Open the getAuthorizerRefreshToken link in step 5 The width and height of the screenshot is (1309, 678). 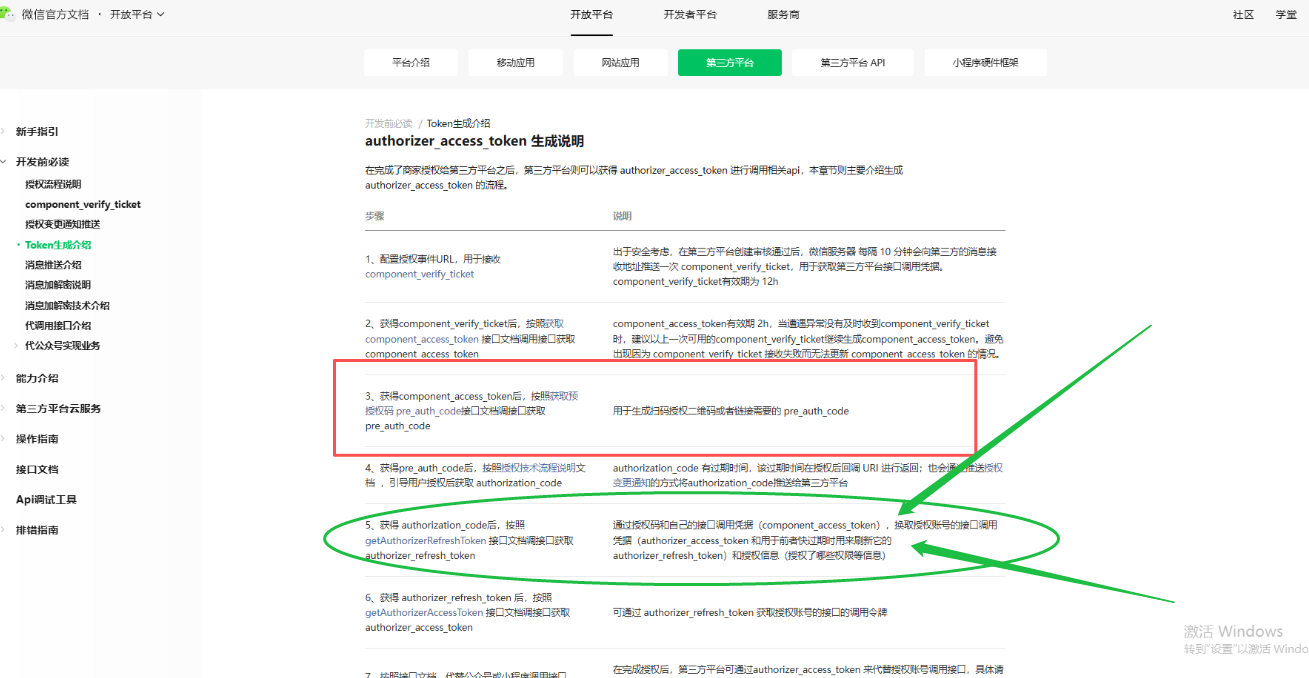pyautogui.click(x=425, y=540)
